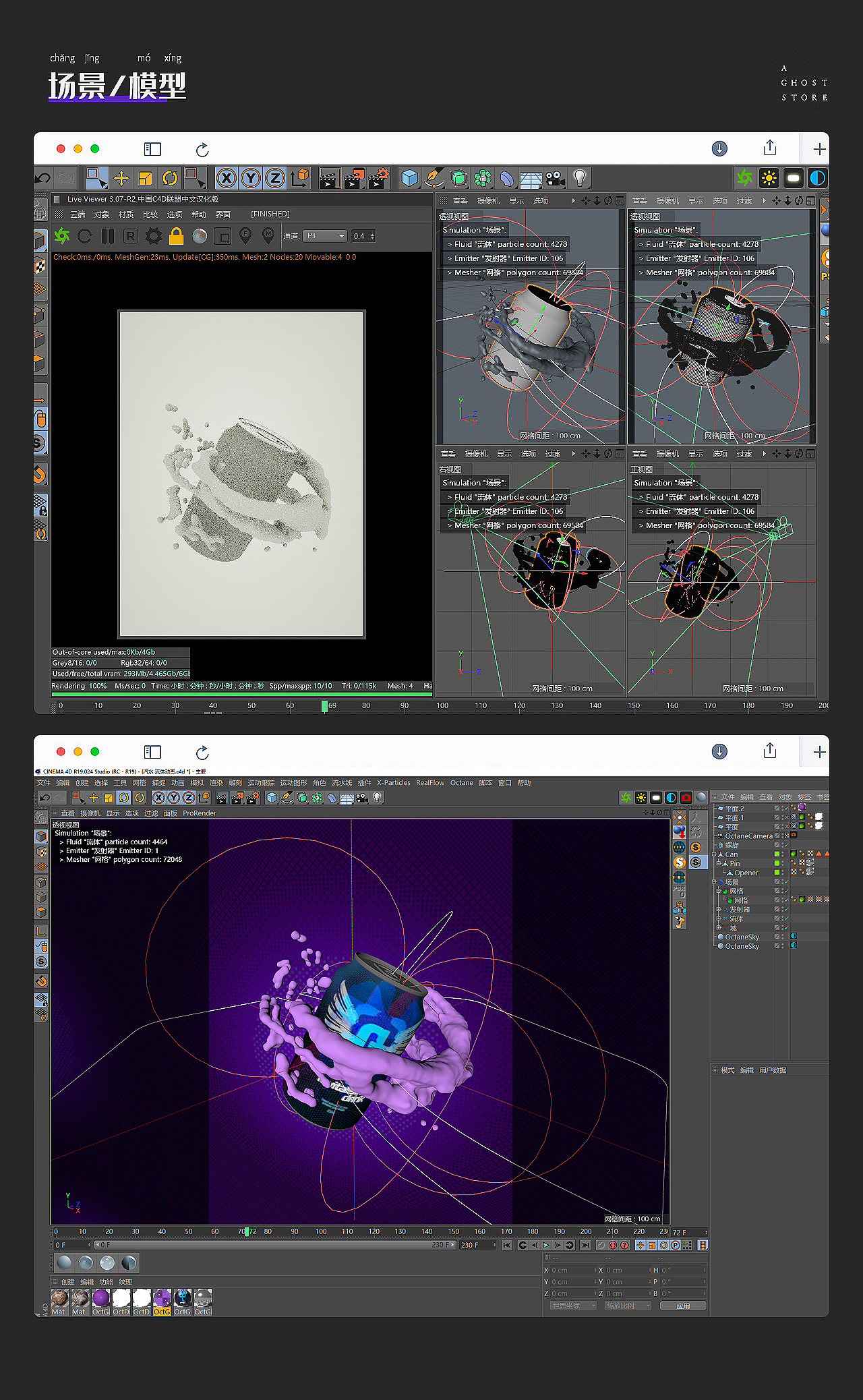863x1400 pixels.
Task: Toggle the green layer dot for Can
Action: pos(777,854)
